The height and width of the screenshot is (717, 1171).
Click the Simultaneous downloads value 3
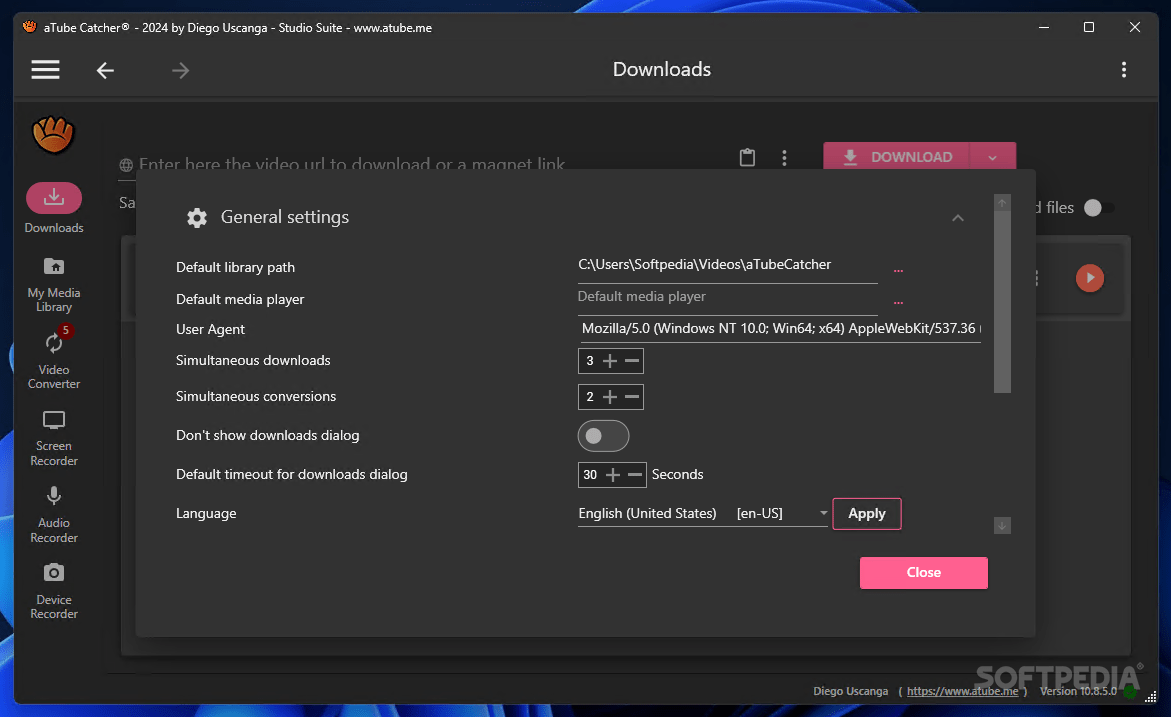(x=589, y=361)
